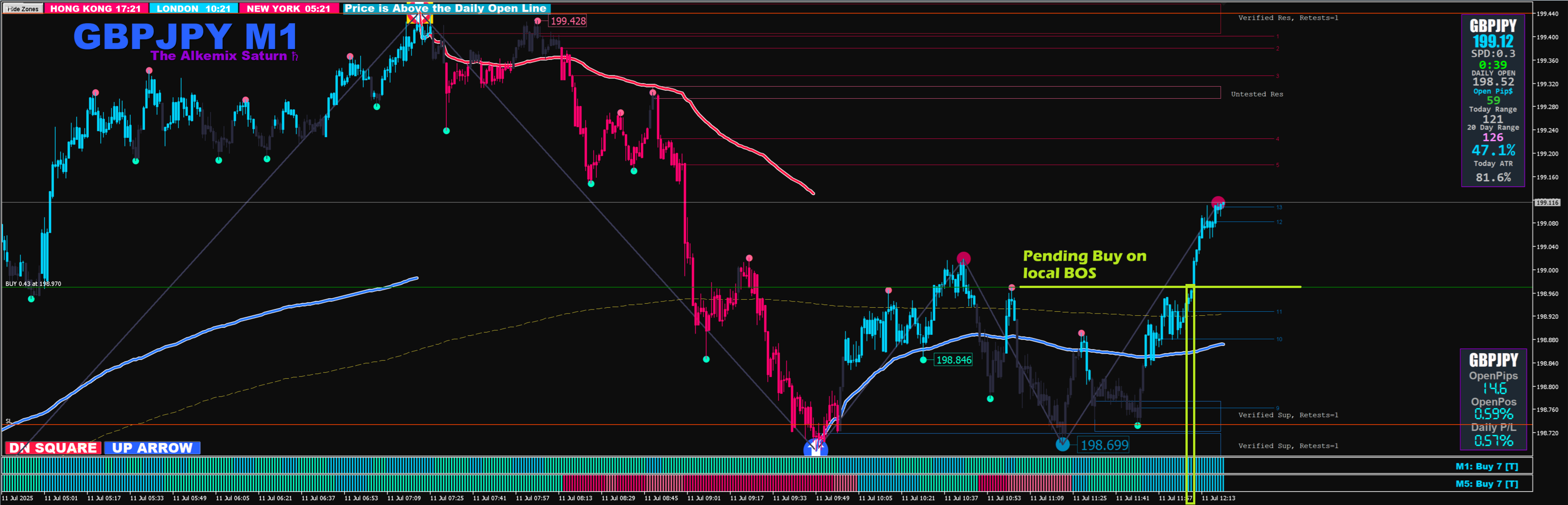Select the green dot beside 198.846 label
The width and height of the screenshot is (1568, 505).
click(923, 360)
